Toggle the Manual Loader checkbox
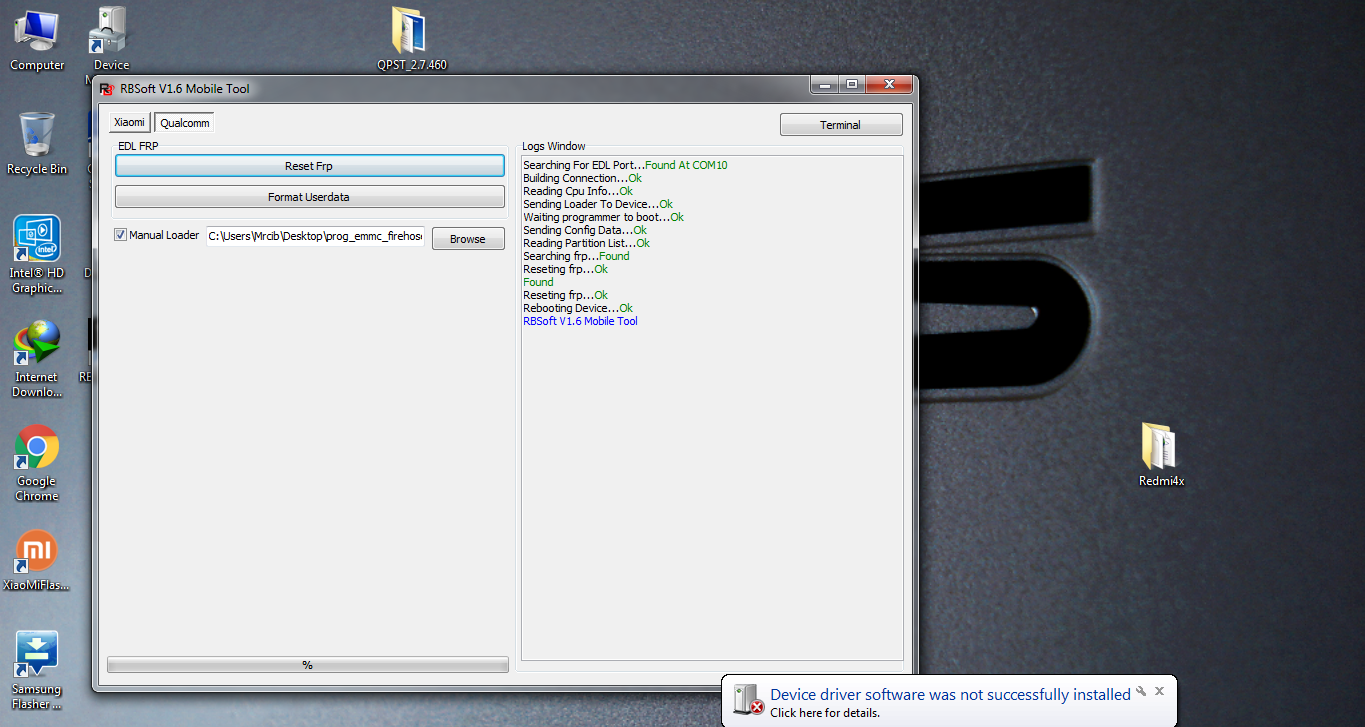 pyautogui.click(x=121, y=235)
